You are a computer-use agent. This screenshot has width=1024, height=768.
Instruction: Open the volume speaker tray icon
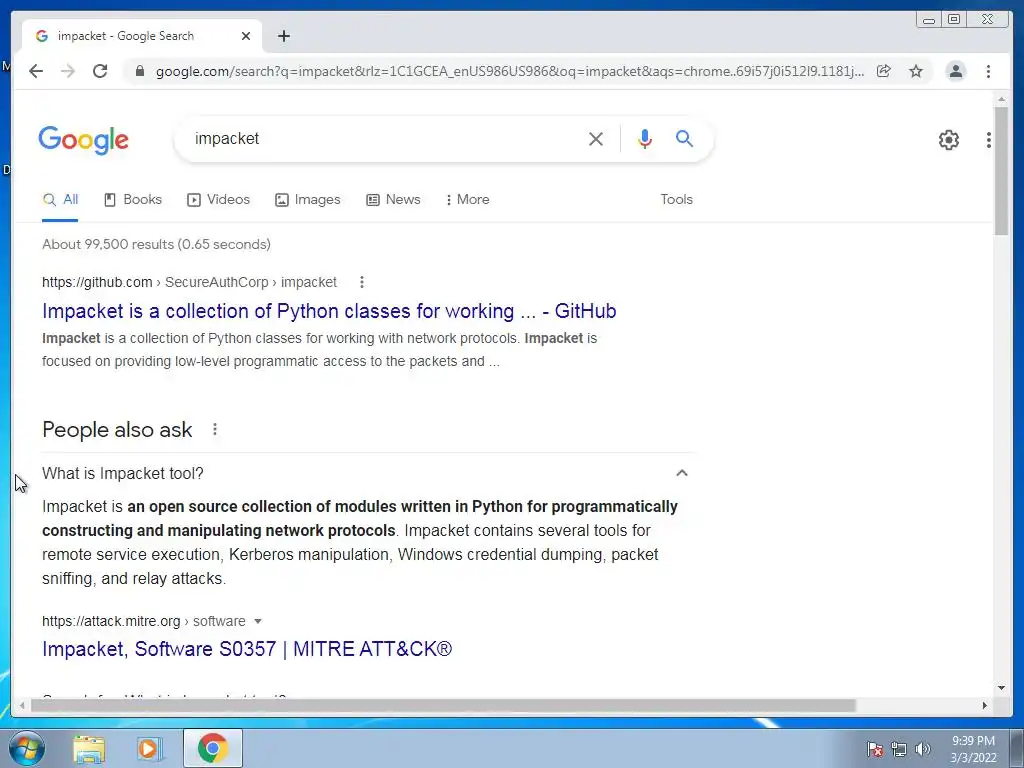coord(922,749)
